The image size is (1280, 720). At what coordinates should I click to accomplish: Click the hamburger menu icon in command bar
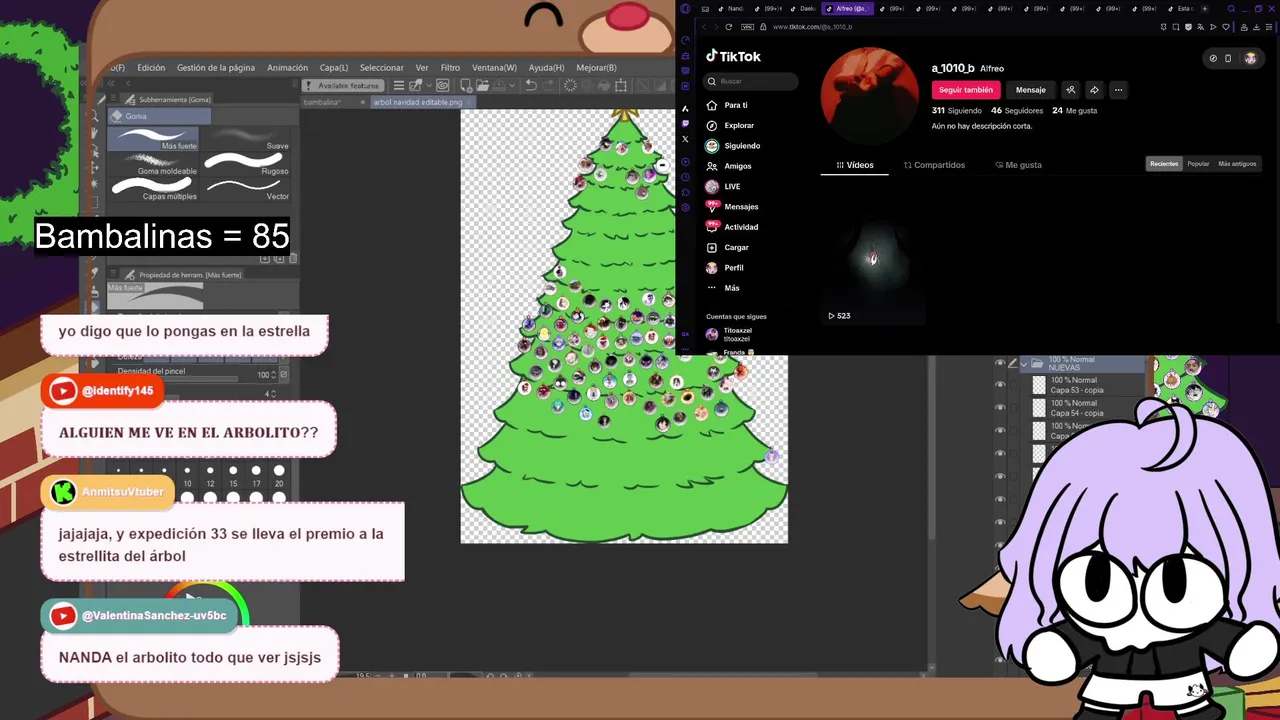coord(398,85)
